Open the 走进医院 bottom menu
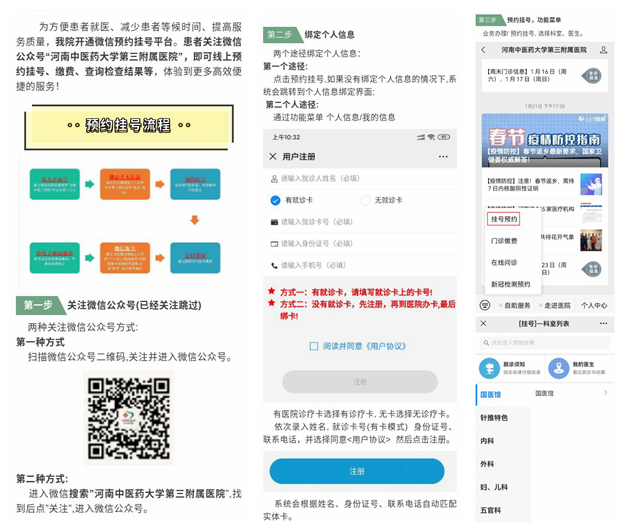This screenshot has height=532, width=628. point(555,305)
